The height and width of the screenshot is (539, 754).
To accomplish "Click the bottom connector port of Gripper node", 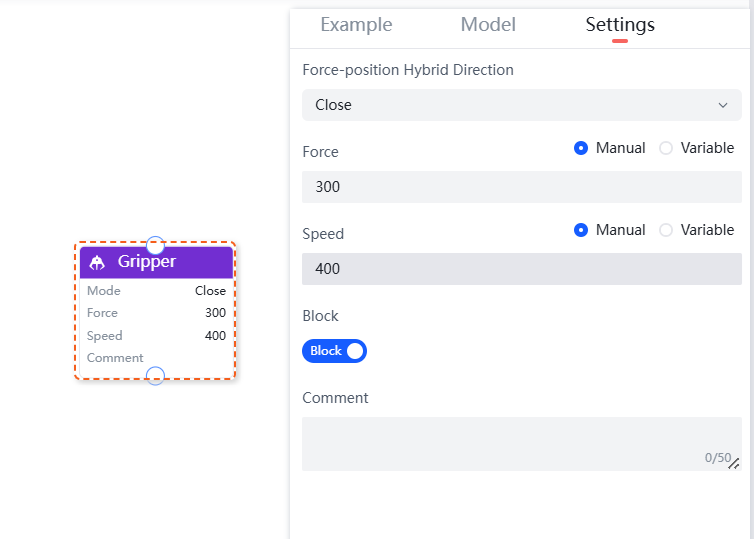I will point(155,376).
